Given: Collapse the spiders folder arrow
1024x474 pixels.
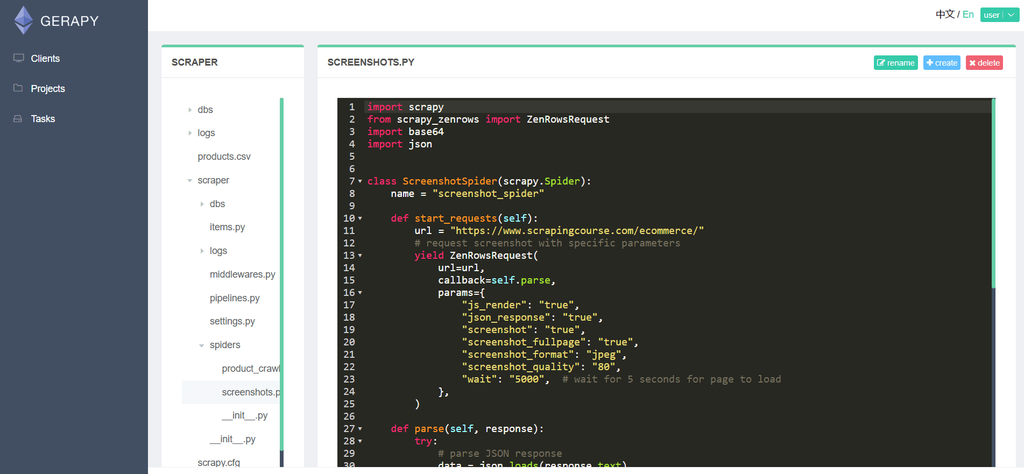Looking at the screenshot, I should tap(202, 345).
